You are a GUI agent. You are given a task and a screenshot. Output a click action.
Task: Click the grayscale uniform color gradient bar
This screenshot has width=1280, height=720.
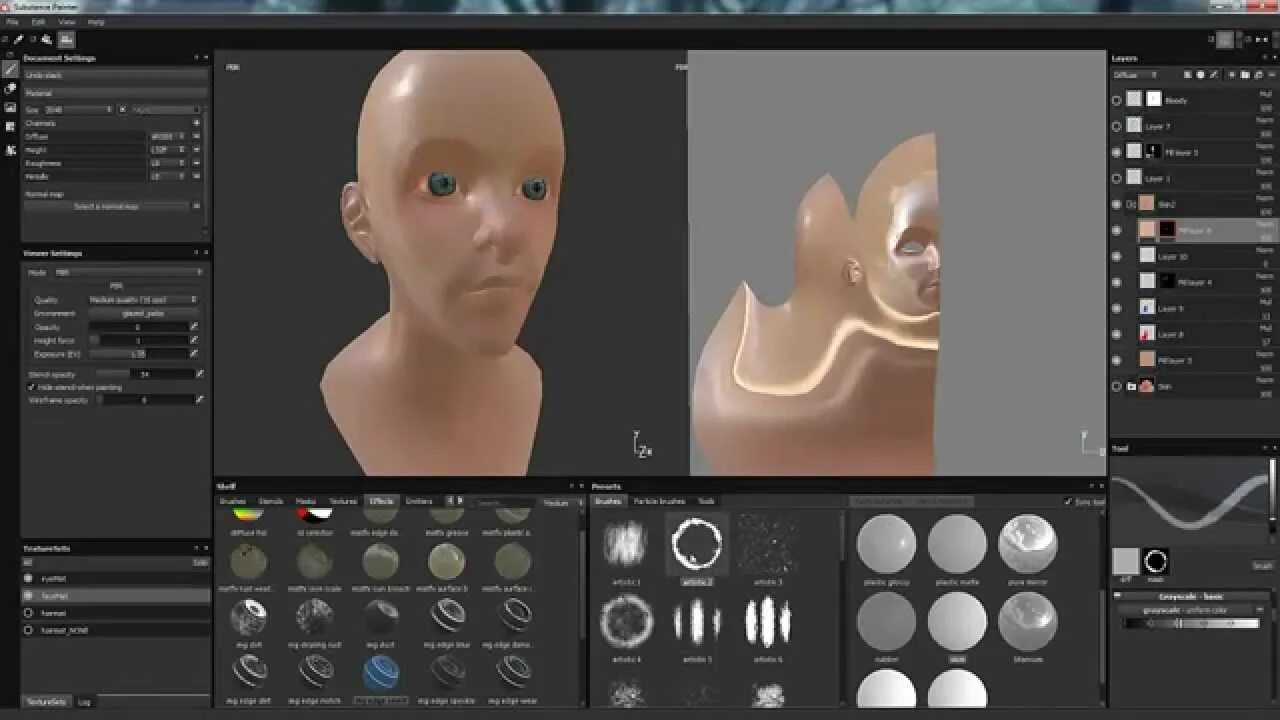point(1190,623)
